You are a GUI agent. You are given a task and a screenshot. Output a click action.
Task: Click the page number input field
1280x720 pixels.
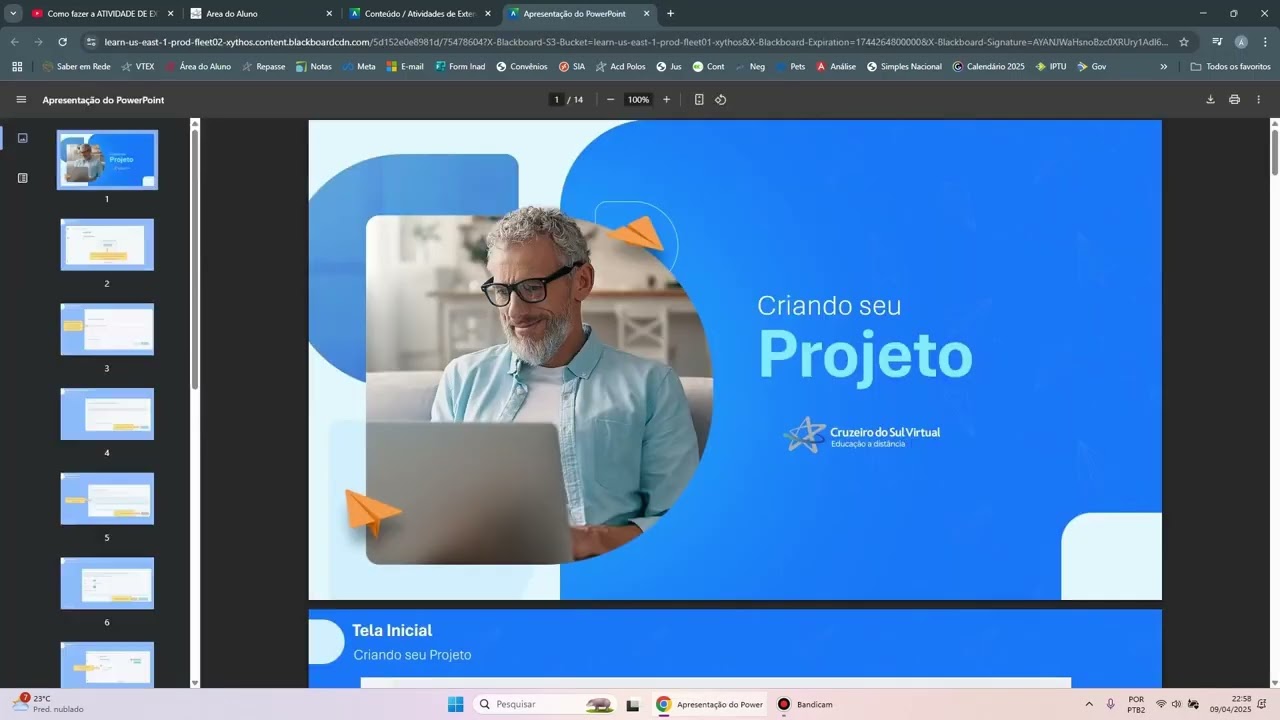tap(557, 100)
